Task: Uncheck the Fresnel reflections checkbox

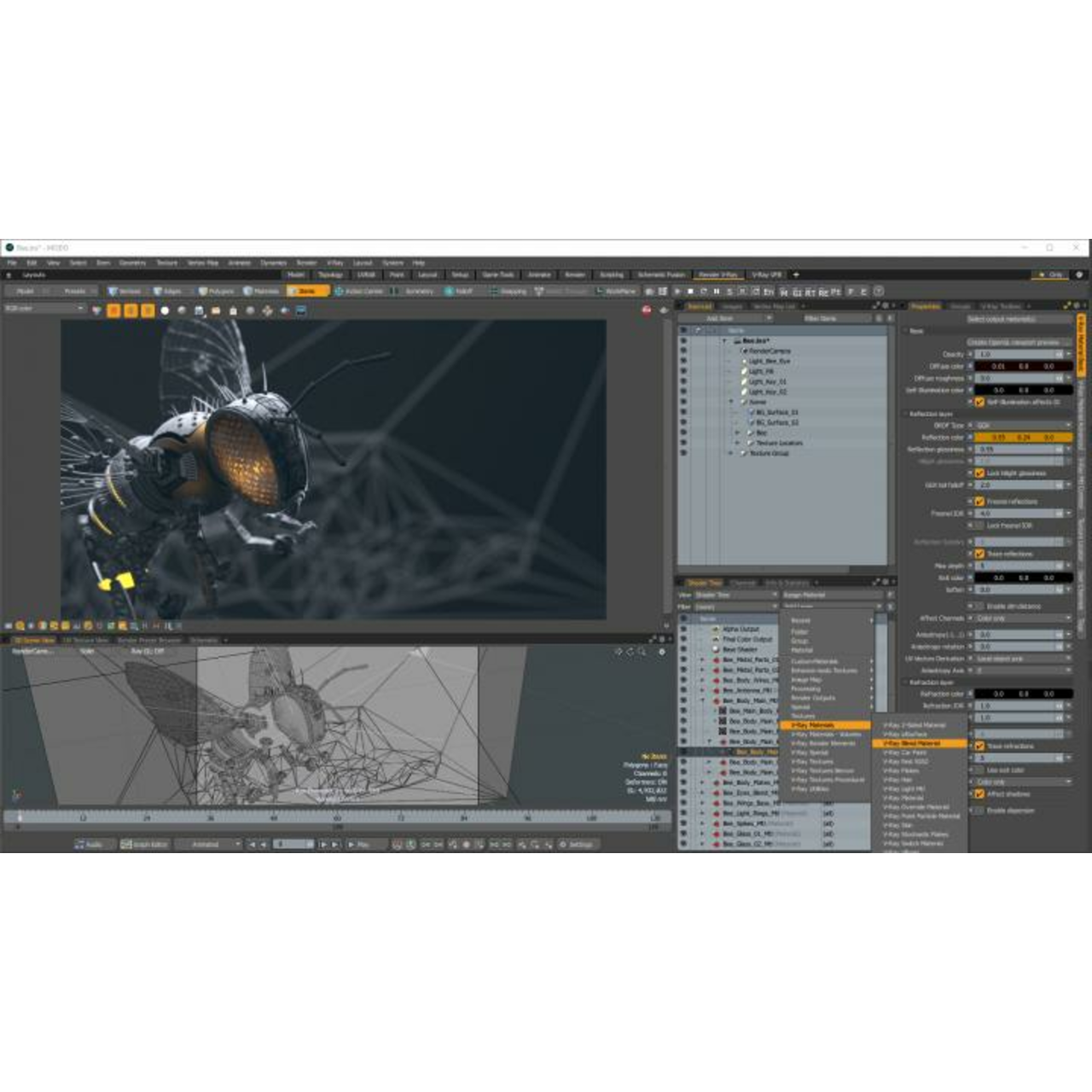Action: coord(979,502)
